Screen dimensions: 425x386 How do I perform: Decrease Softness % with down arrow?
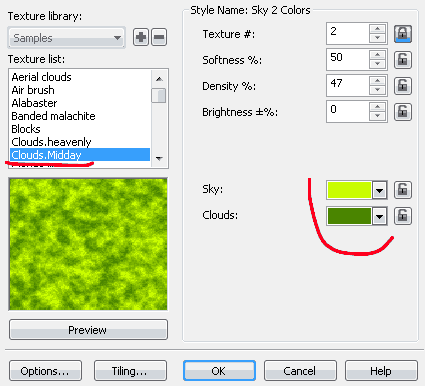point(377,64)
